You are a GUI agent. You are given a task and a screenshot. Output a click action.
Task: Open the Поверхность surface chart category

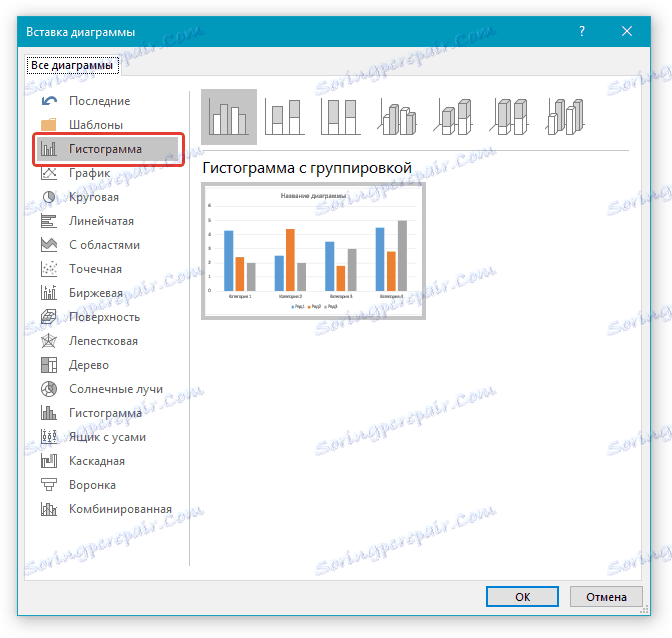[x=107, y=317]
